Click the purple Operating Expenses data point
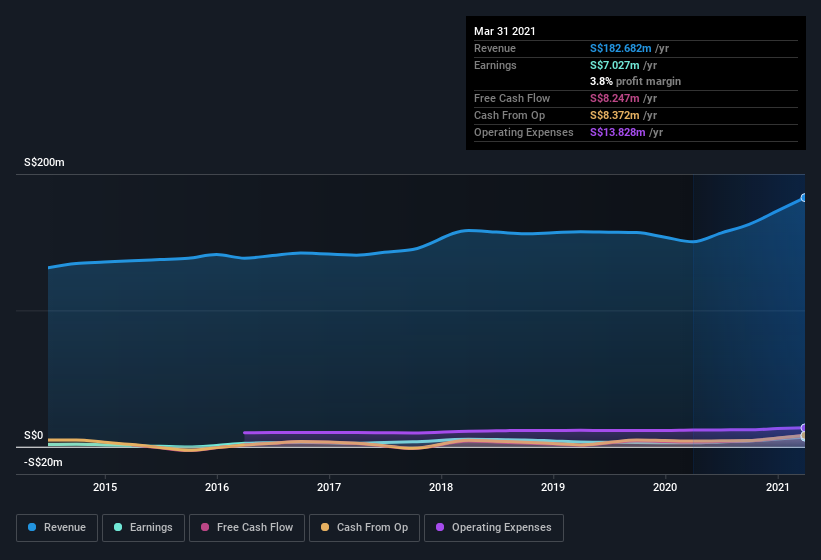 (804, 428)
